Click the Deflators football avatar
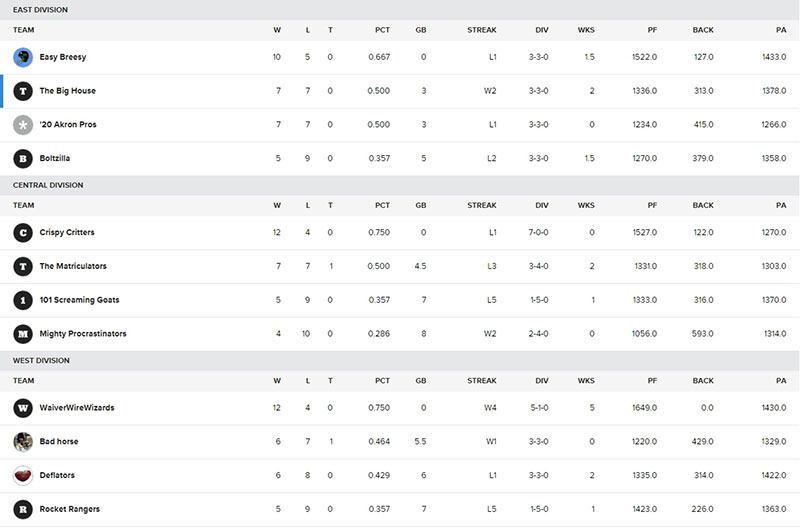 (23, 475)
